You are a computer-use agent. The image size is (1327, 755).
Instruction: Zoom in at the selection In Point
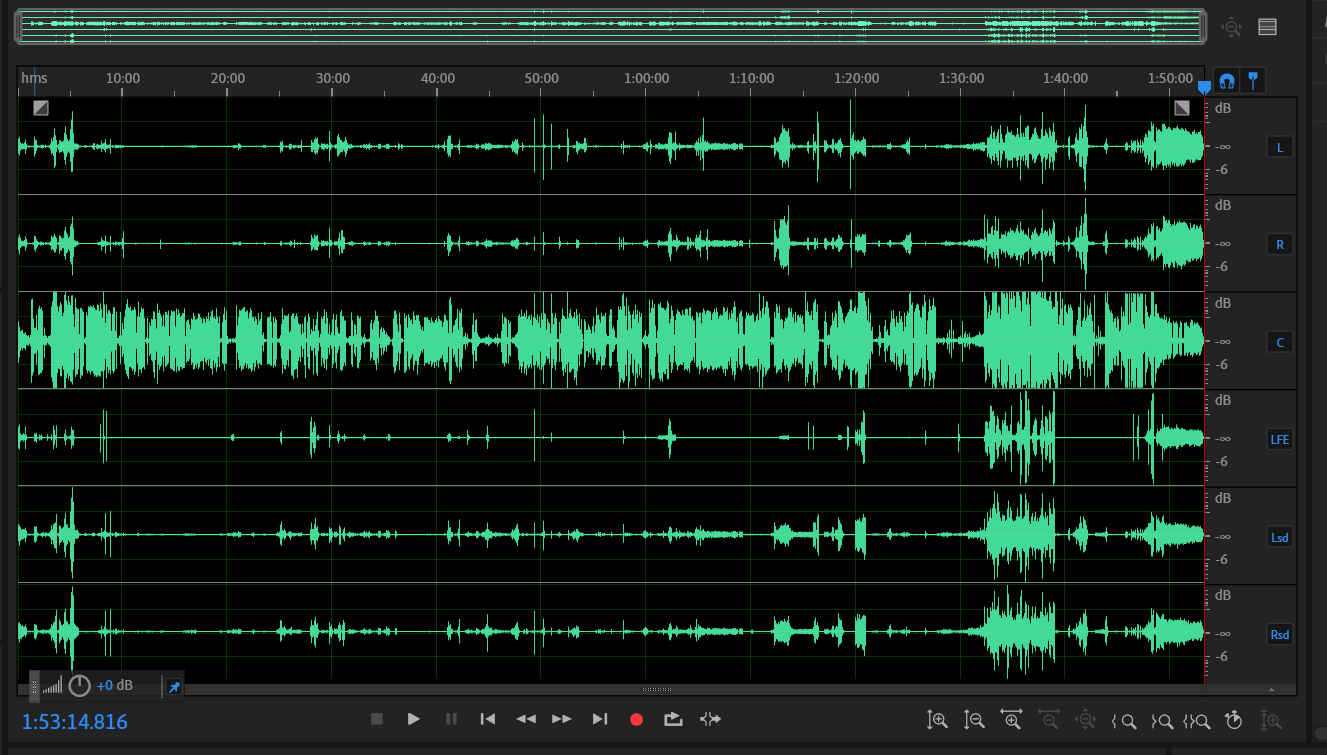coord(1124,720)
